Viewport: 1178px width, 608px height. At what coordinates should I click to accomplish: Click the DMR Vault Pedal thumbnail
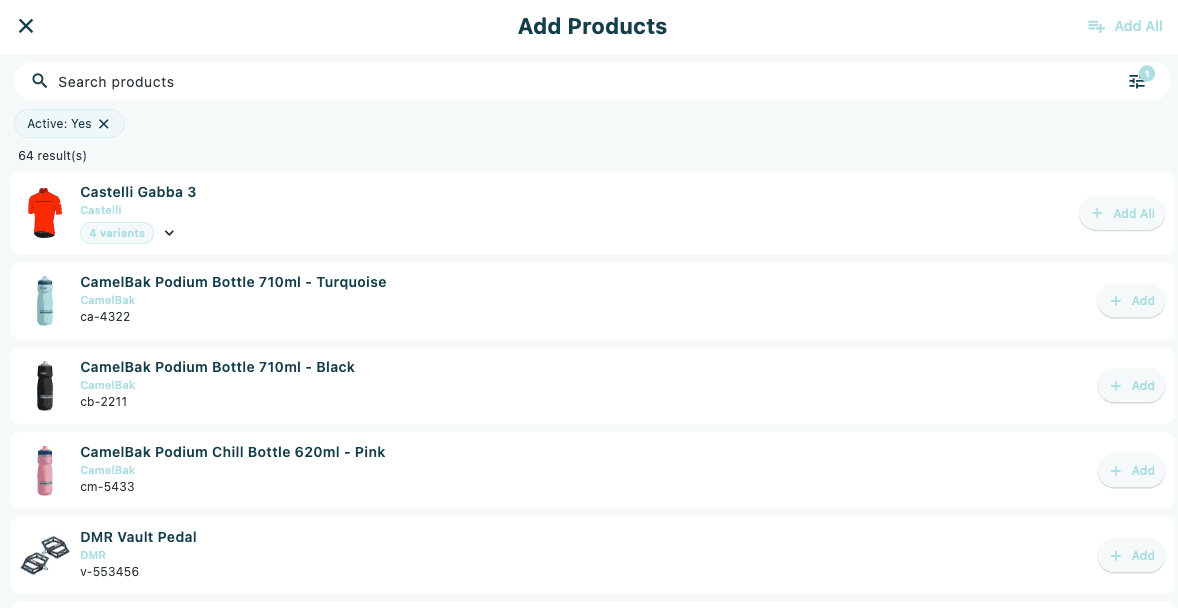pos(45,555)
